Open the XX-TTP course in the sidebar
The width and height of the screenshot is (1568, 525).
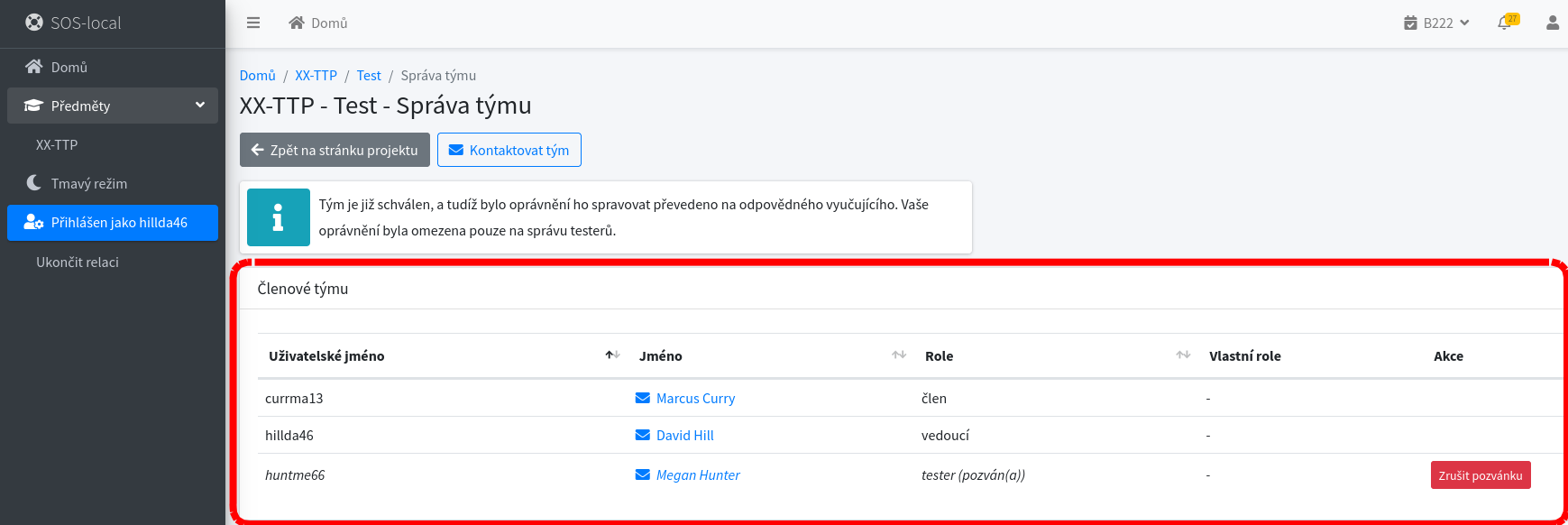[113, 144]
